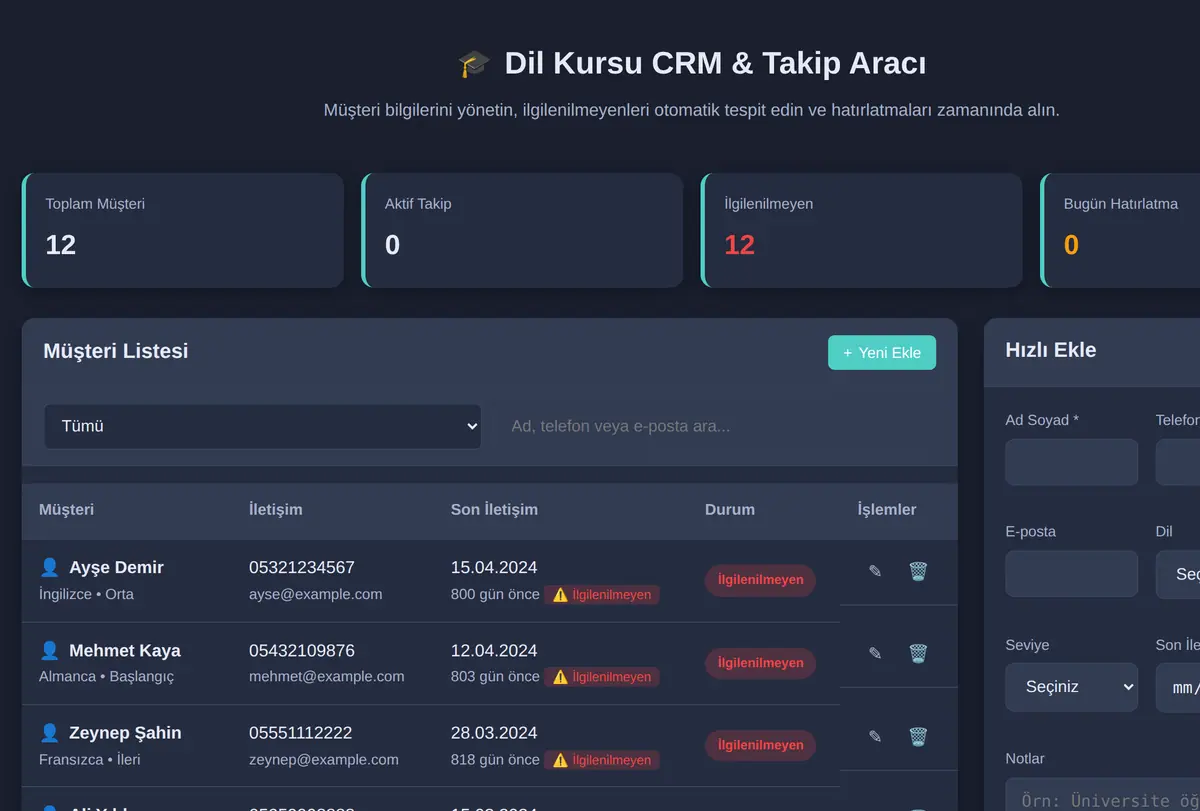
Task: Click the İletişim column header
Action: 275,509
